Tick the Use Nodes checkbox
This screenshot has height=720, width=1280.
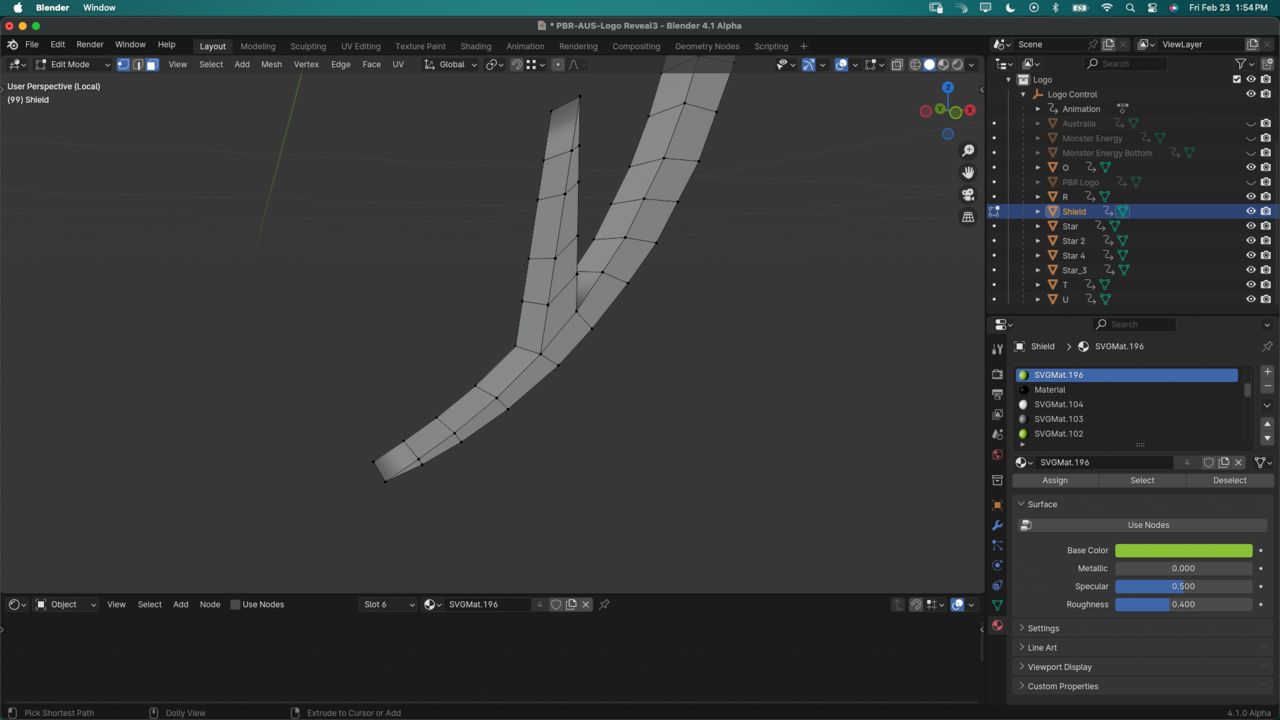(235, 604)
